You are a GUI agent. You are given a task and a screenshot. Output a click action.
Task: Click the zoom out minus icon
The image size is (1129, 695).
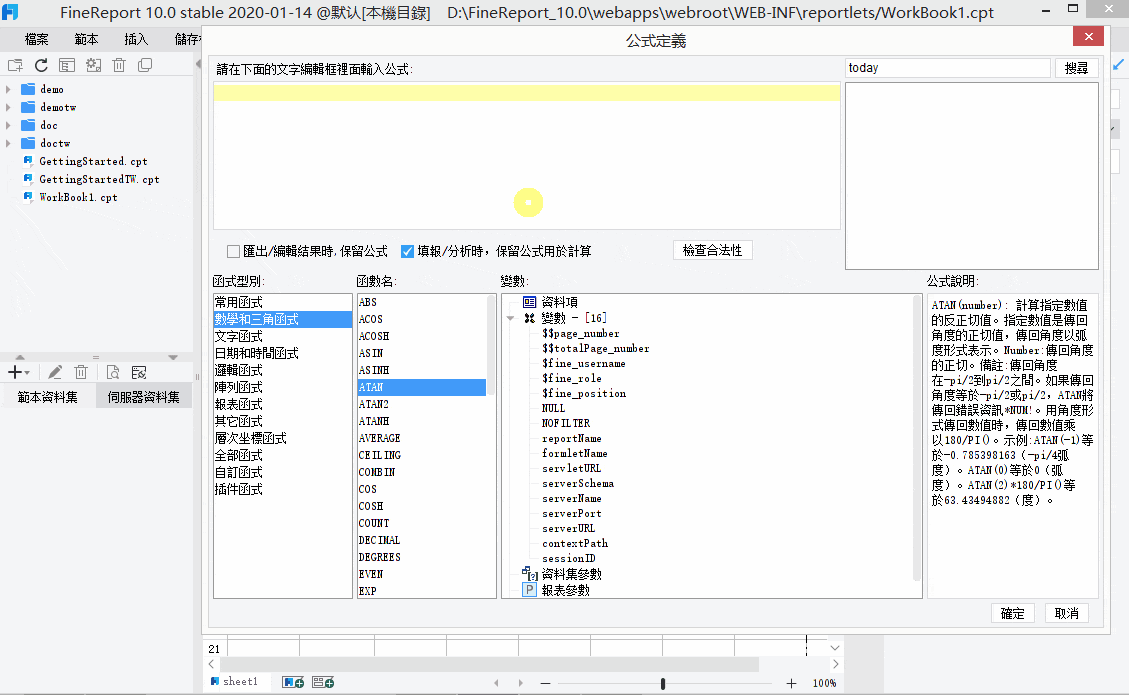[545, 683]
